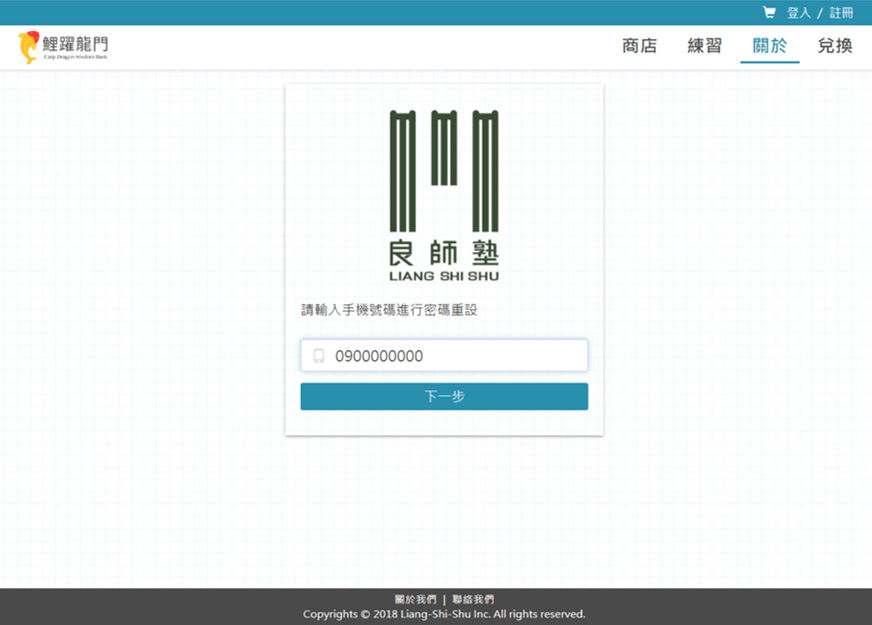Click the Liang Shi Shu logo image
The width and height of the screenshot is (872, 625).
tap(444, 196)
